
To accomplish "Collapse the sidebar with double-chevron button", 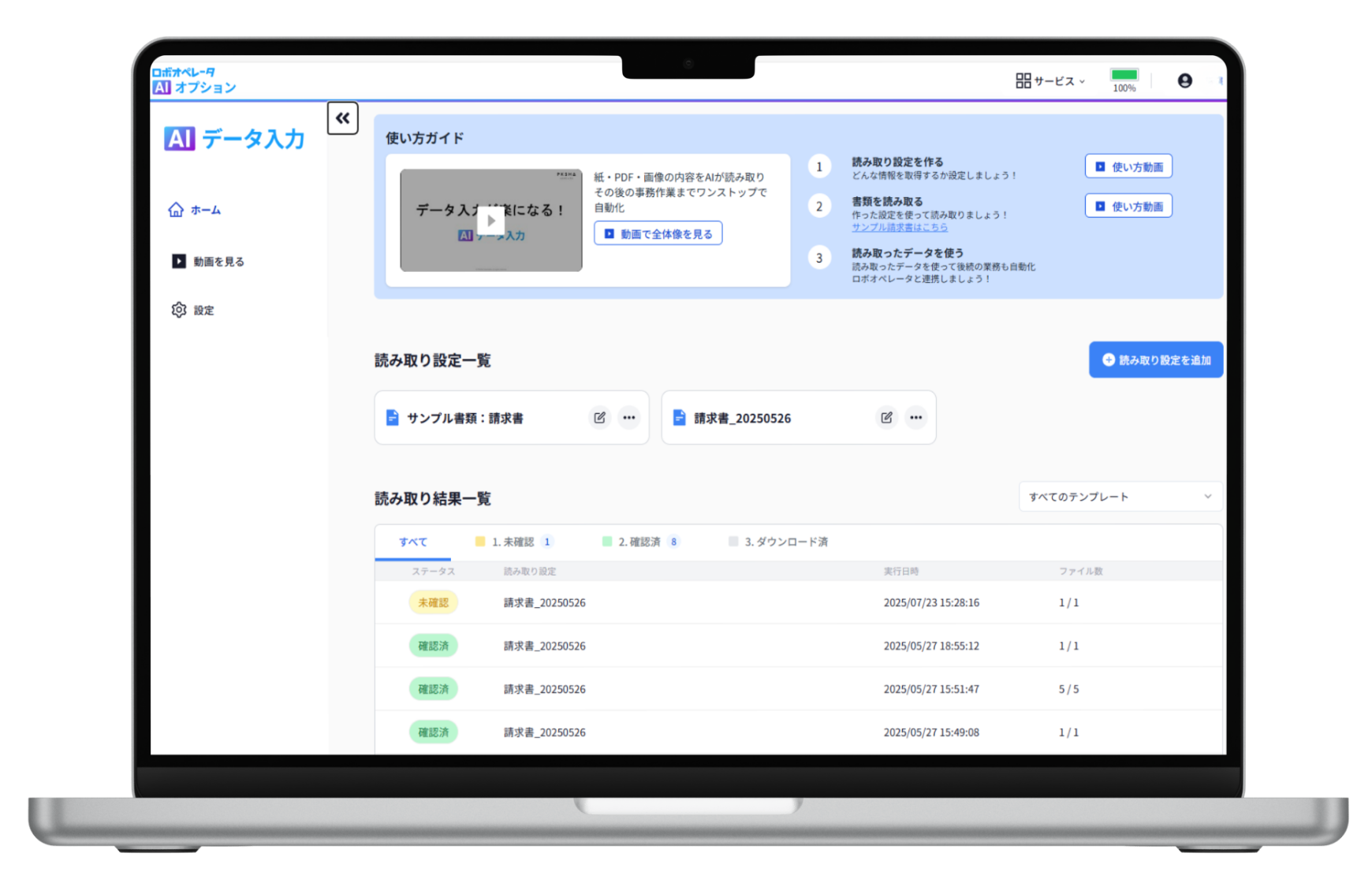I will [x=342, y=118].
